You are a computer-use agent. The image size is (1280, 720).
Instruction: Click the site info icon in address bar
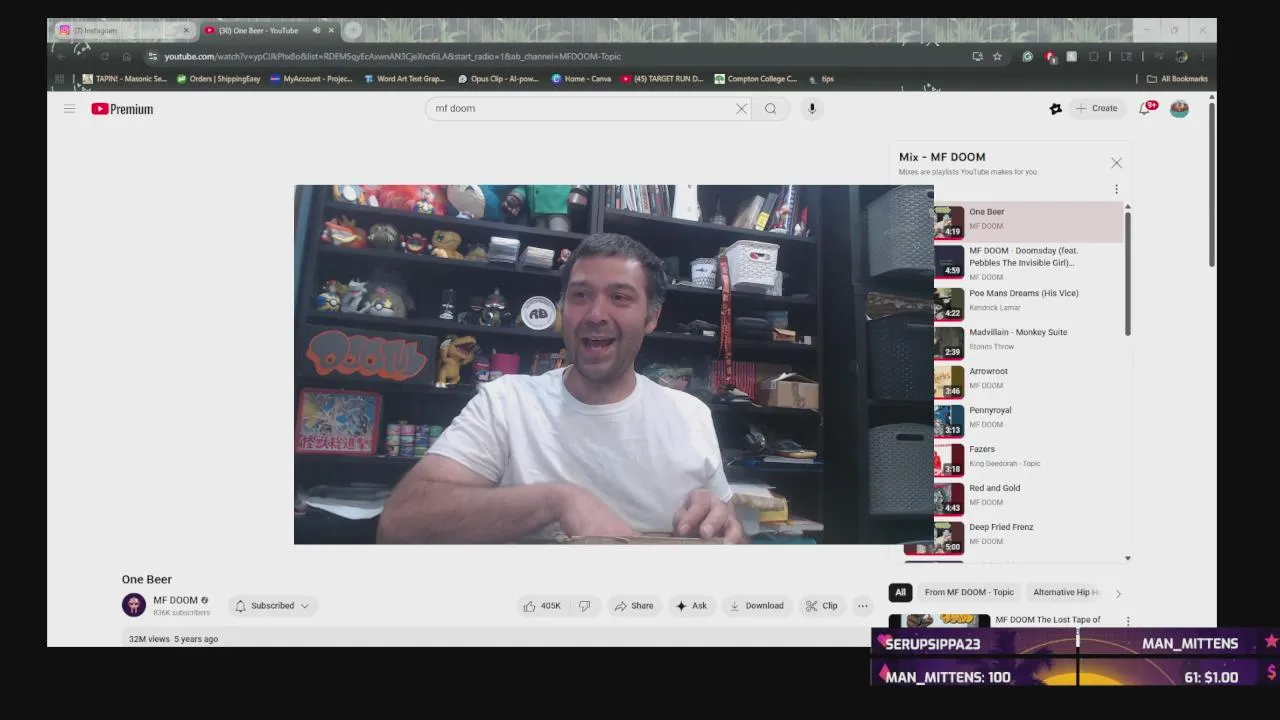coord(152,56)
